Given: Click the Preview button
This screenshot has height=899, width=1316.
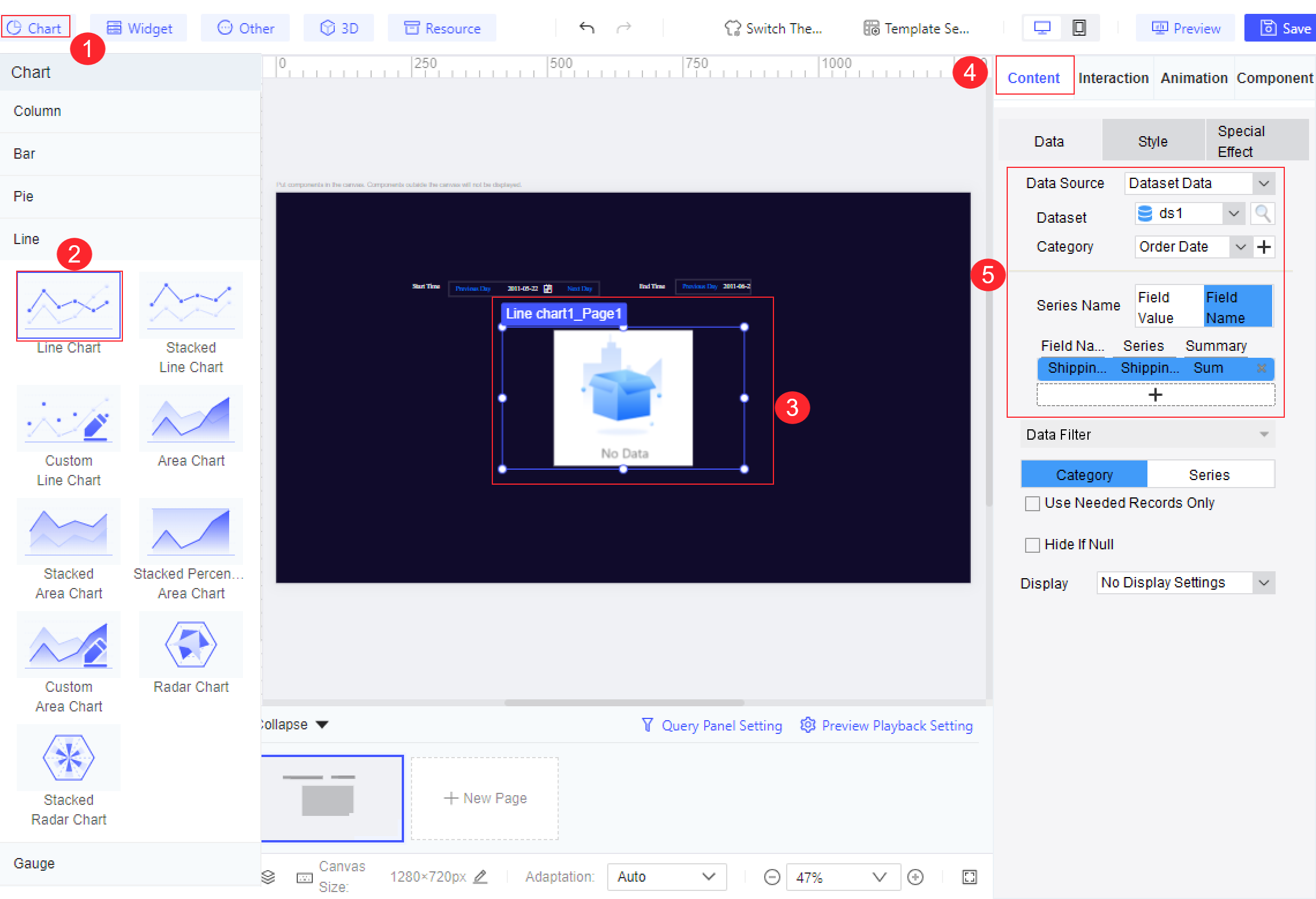Looking at the screenshot, I should pyautogui.click(x=1186, y=28).
